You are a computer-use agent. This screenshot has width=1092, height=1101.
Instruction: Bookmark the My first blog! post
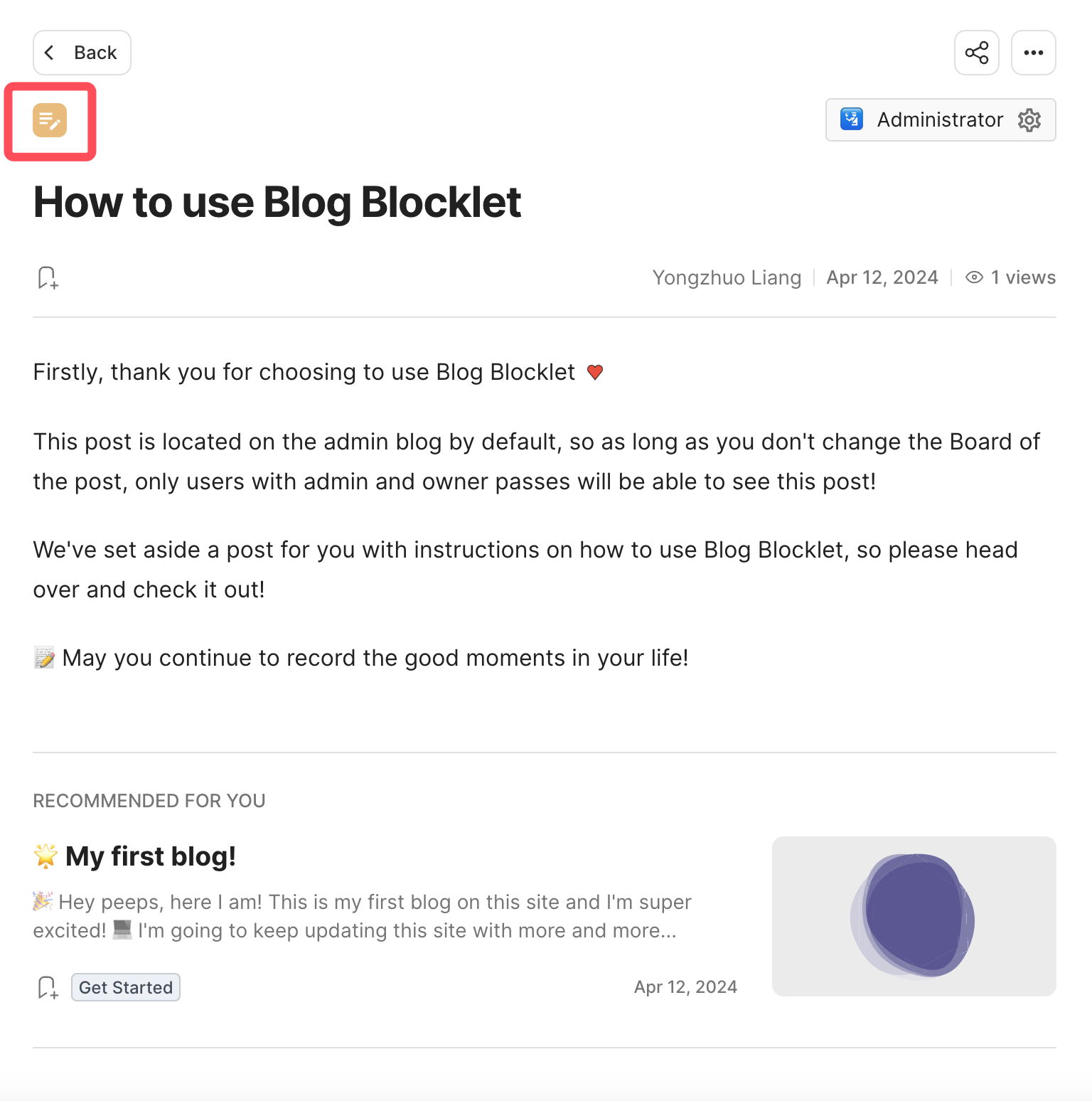click(48, 987)
